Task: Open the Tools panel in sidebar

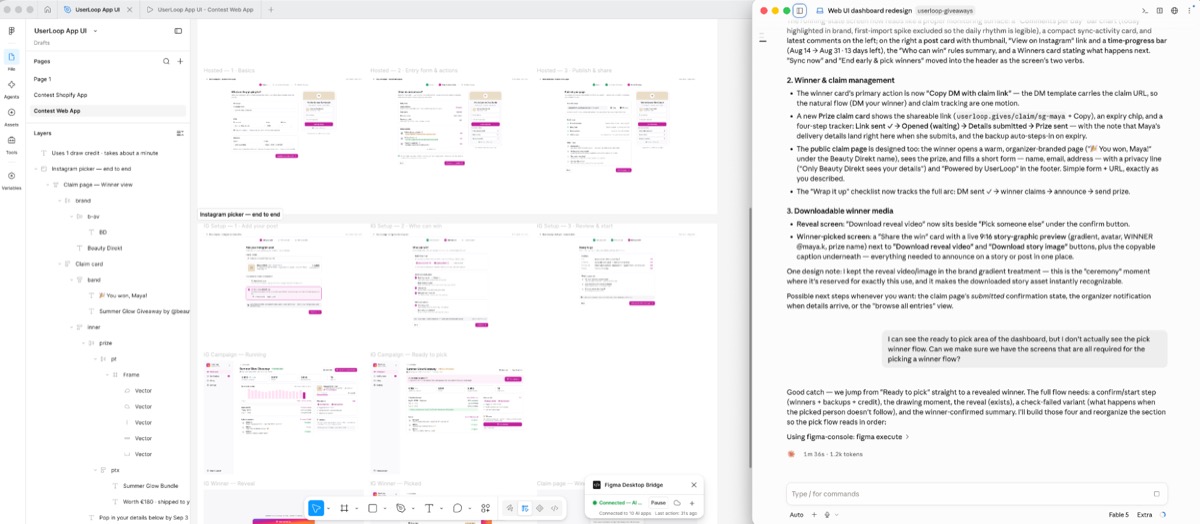Action: [11, 144]
